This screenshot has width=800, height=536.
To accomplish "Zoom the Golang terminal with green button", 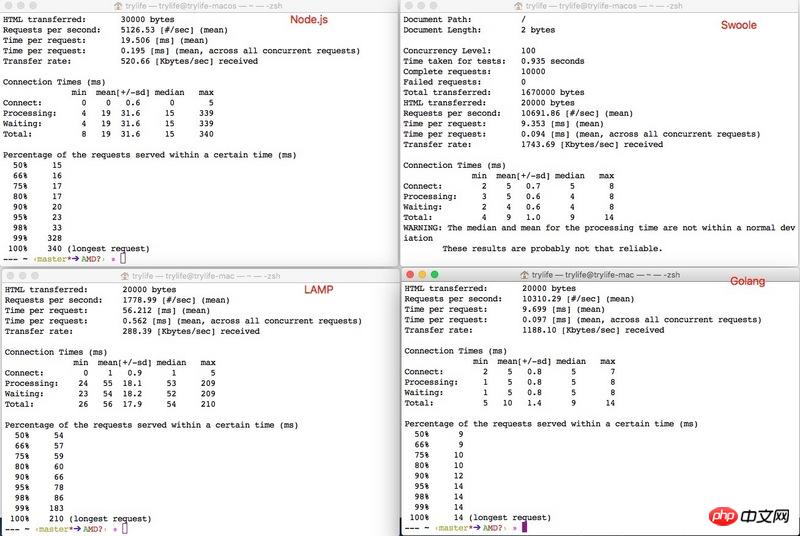I will (x=435, y=274).
